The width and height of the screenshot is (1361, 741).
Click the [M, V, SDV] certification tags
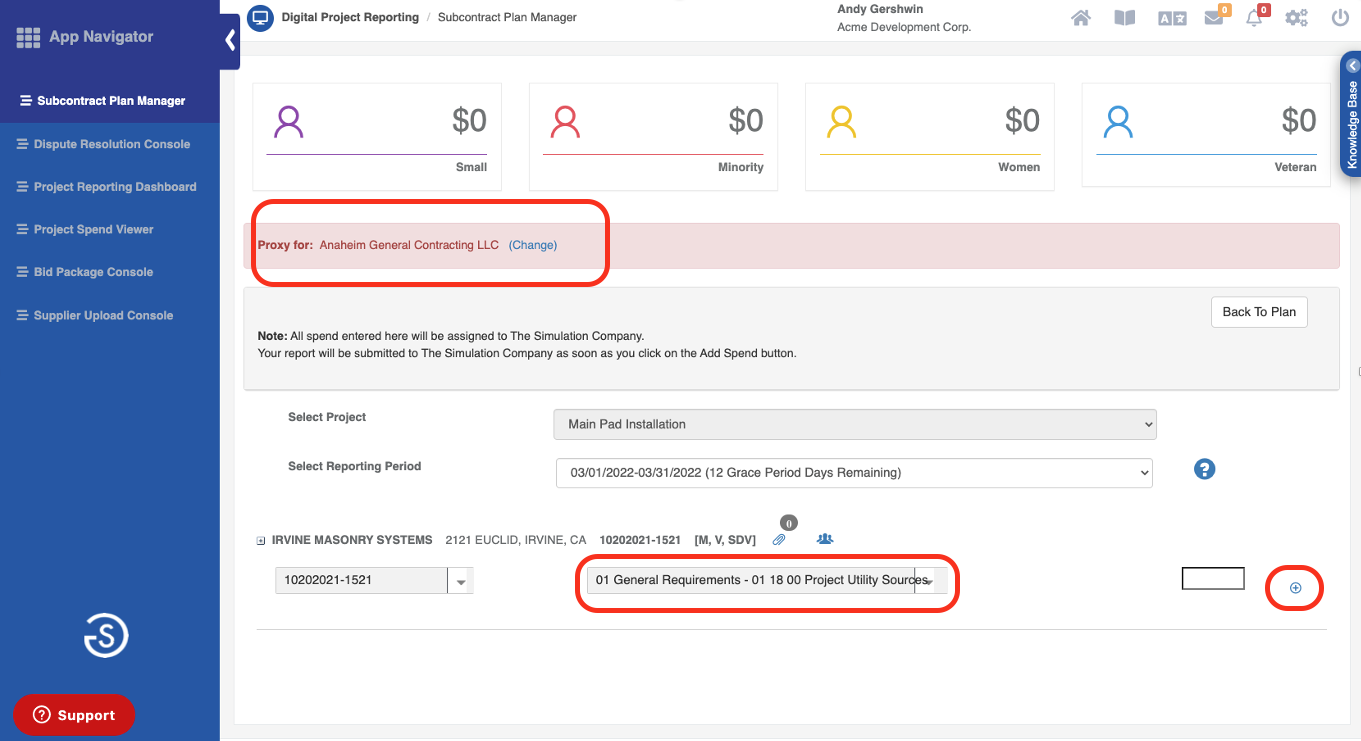tap(725, 540)
